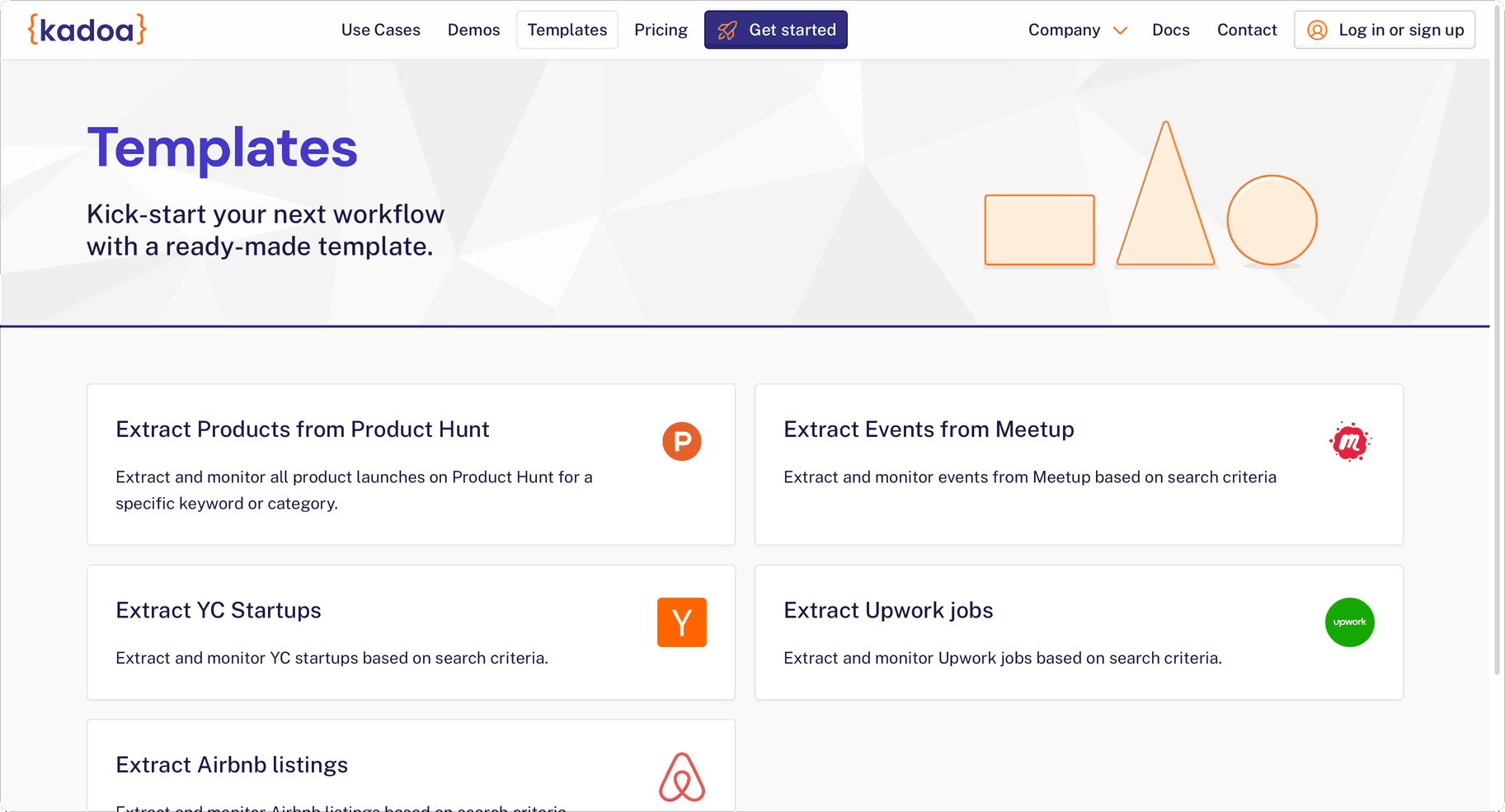The width and height of the screenshot is (1505, 812).
Task: Expand the Company dropdown chevron
Action: 1120,31
